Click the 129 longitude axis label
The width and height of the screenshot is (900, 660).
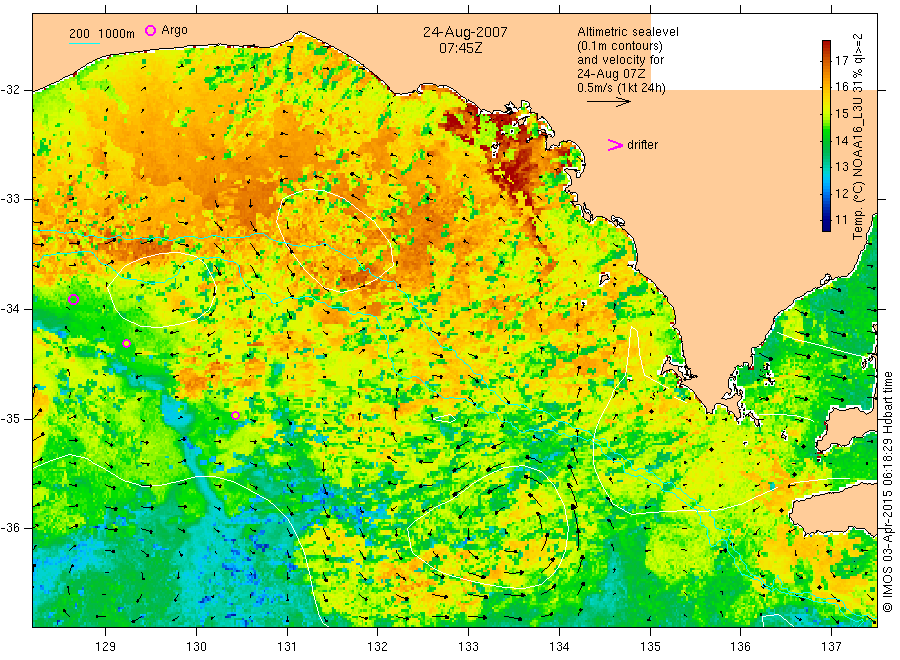click(x=106, y=647)
